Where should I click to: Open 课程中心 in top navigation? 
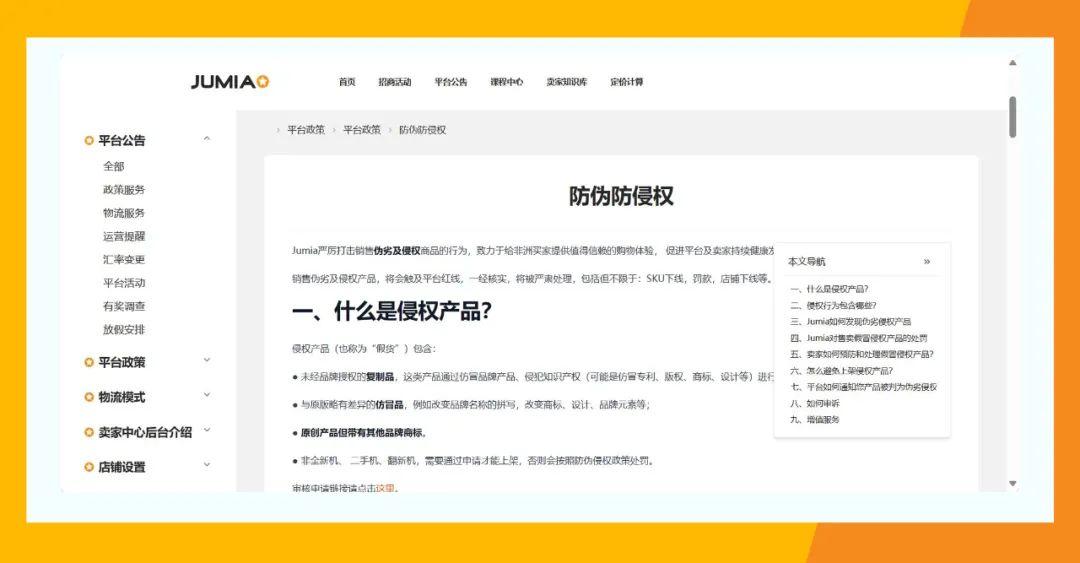pyautogui.click(x=506, y=82)
